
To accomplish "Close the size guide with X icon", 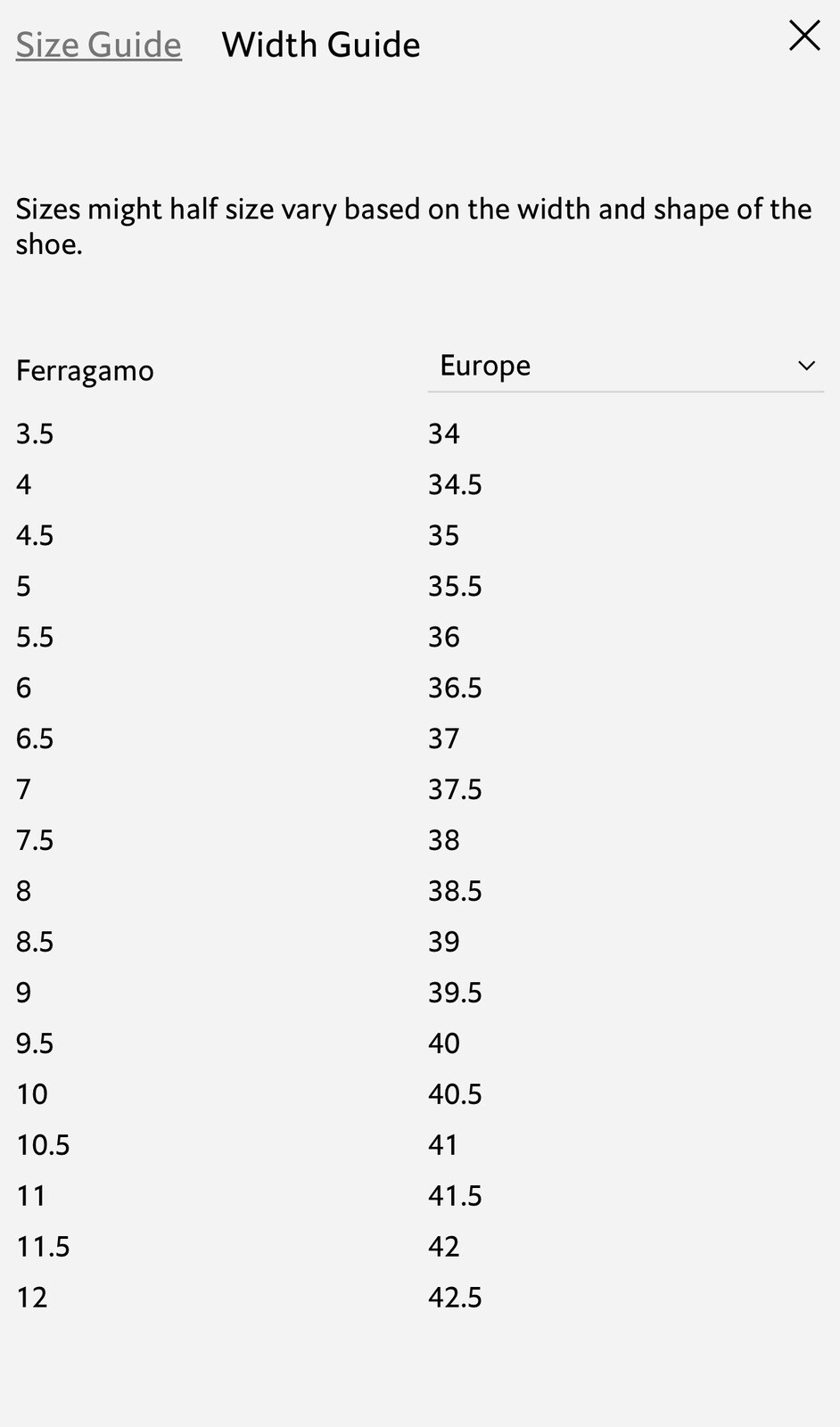I will [804, 36].
